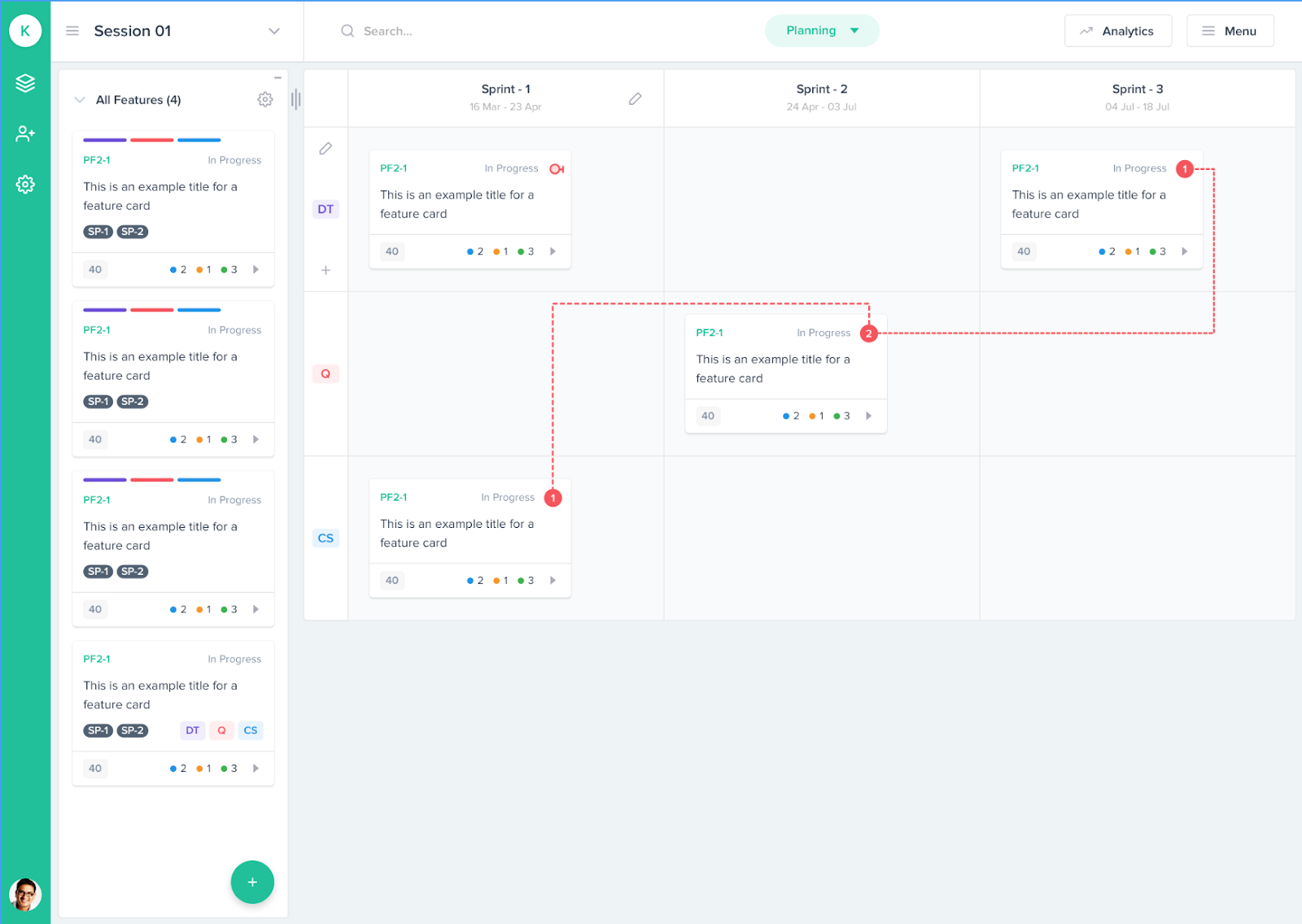Add a new row with the plus icon

coord(325,270)
